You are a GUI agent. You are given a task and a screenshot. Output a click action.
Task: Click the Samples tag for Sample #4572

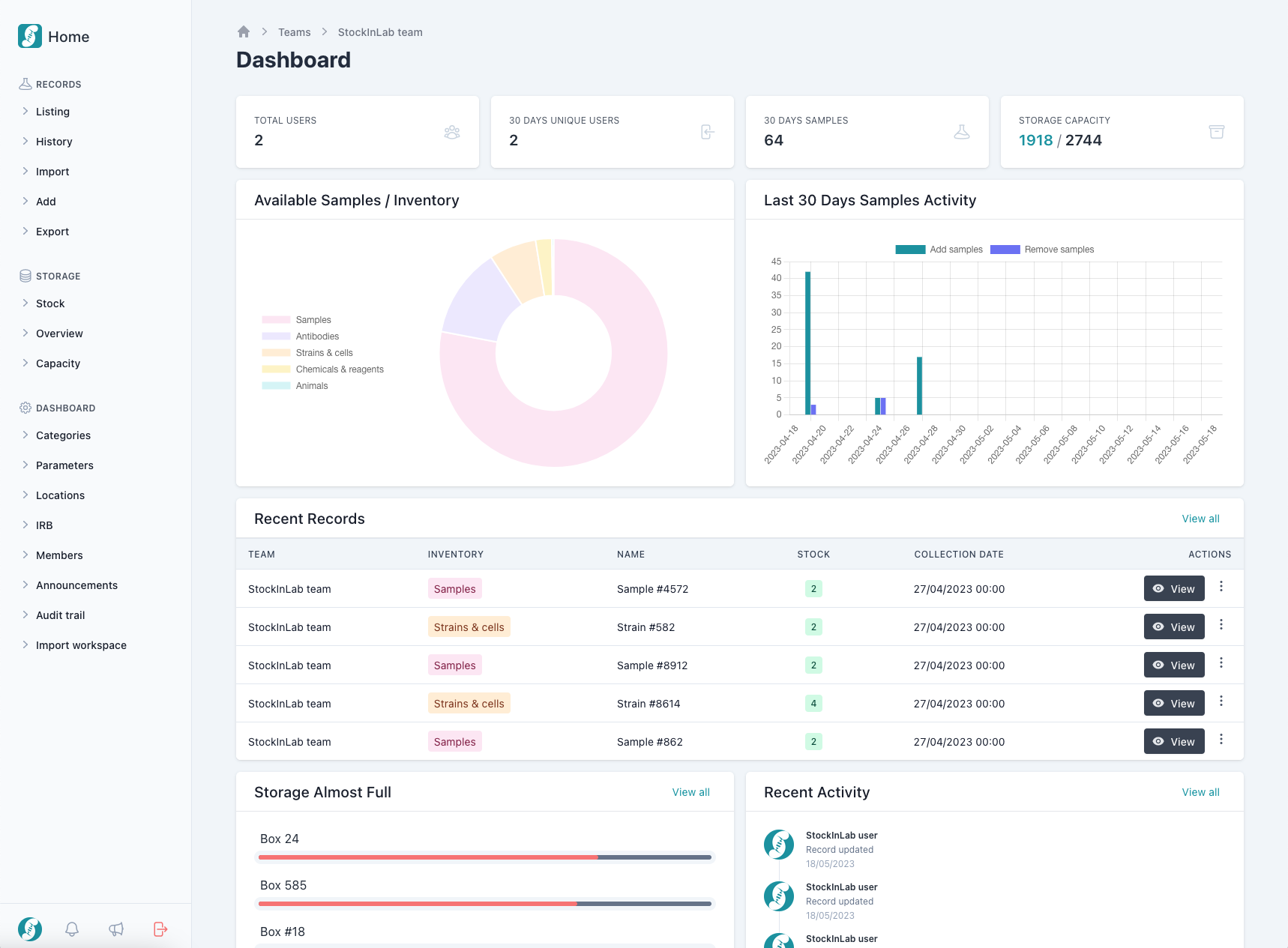pos(454,588)
